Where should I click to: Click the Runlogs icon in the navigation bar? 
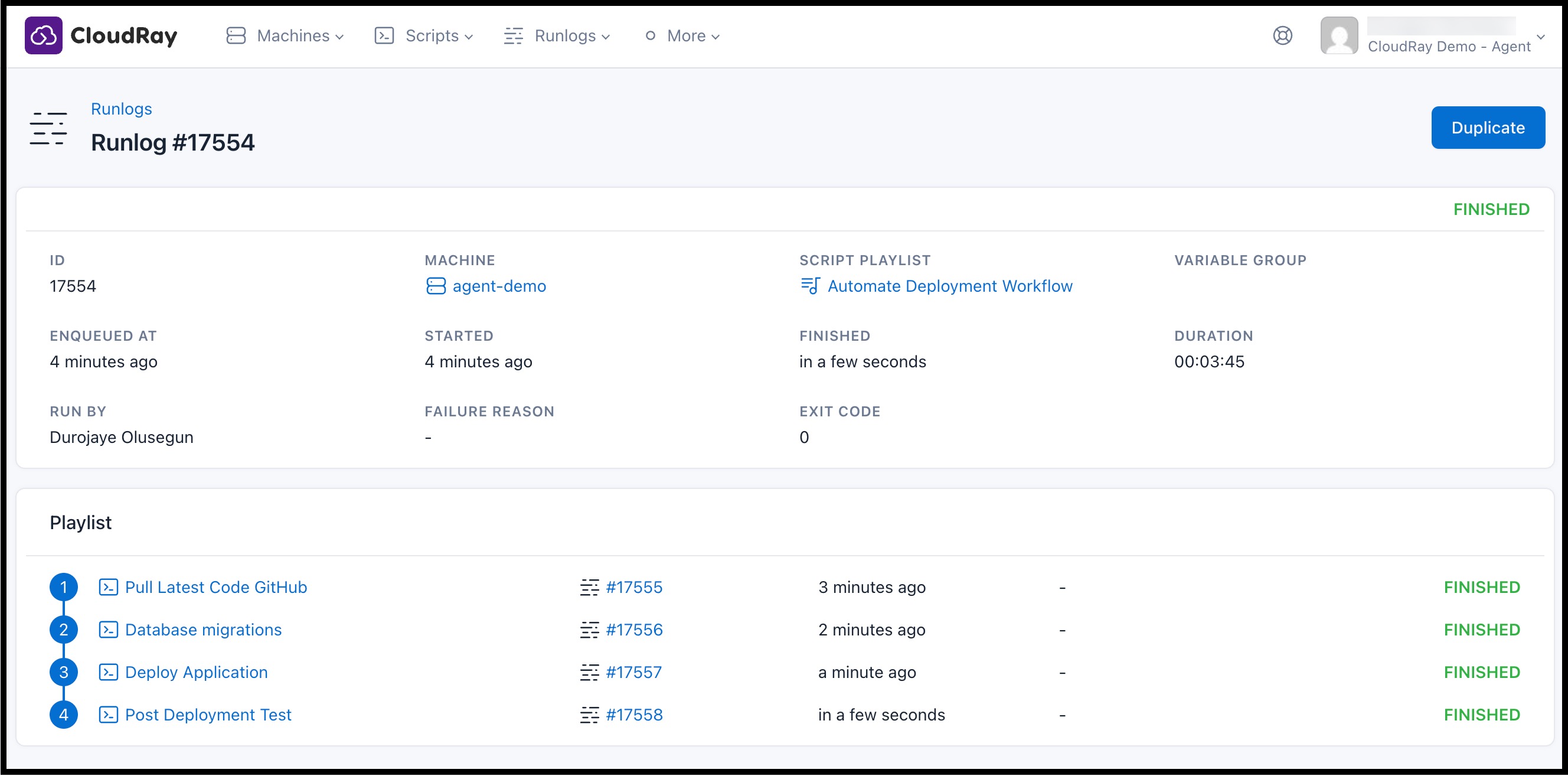click(513, 35)
